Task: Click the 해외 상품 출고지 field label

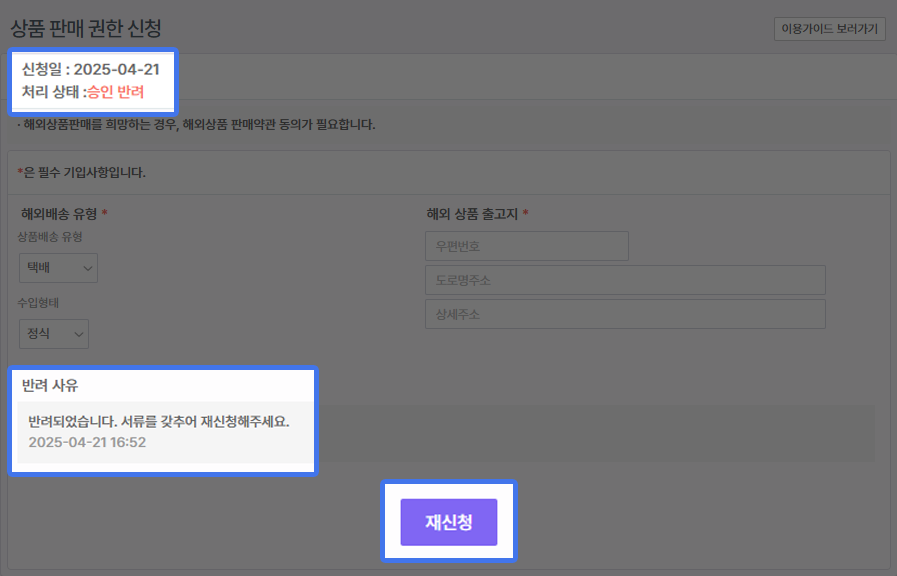Action: (472, 213)
